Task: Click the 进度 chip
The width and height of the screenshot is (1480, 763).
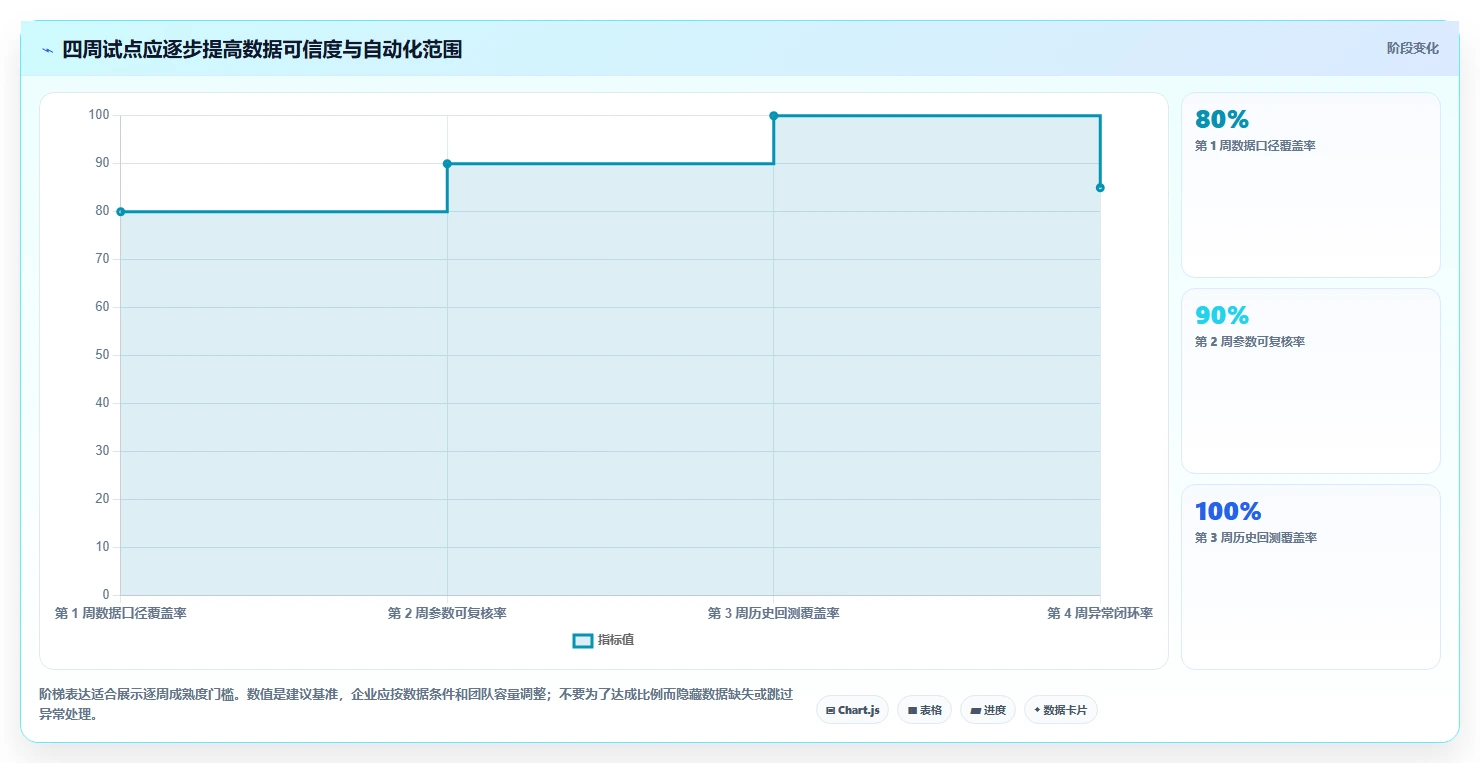Action: click(x=988, y=710)
